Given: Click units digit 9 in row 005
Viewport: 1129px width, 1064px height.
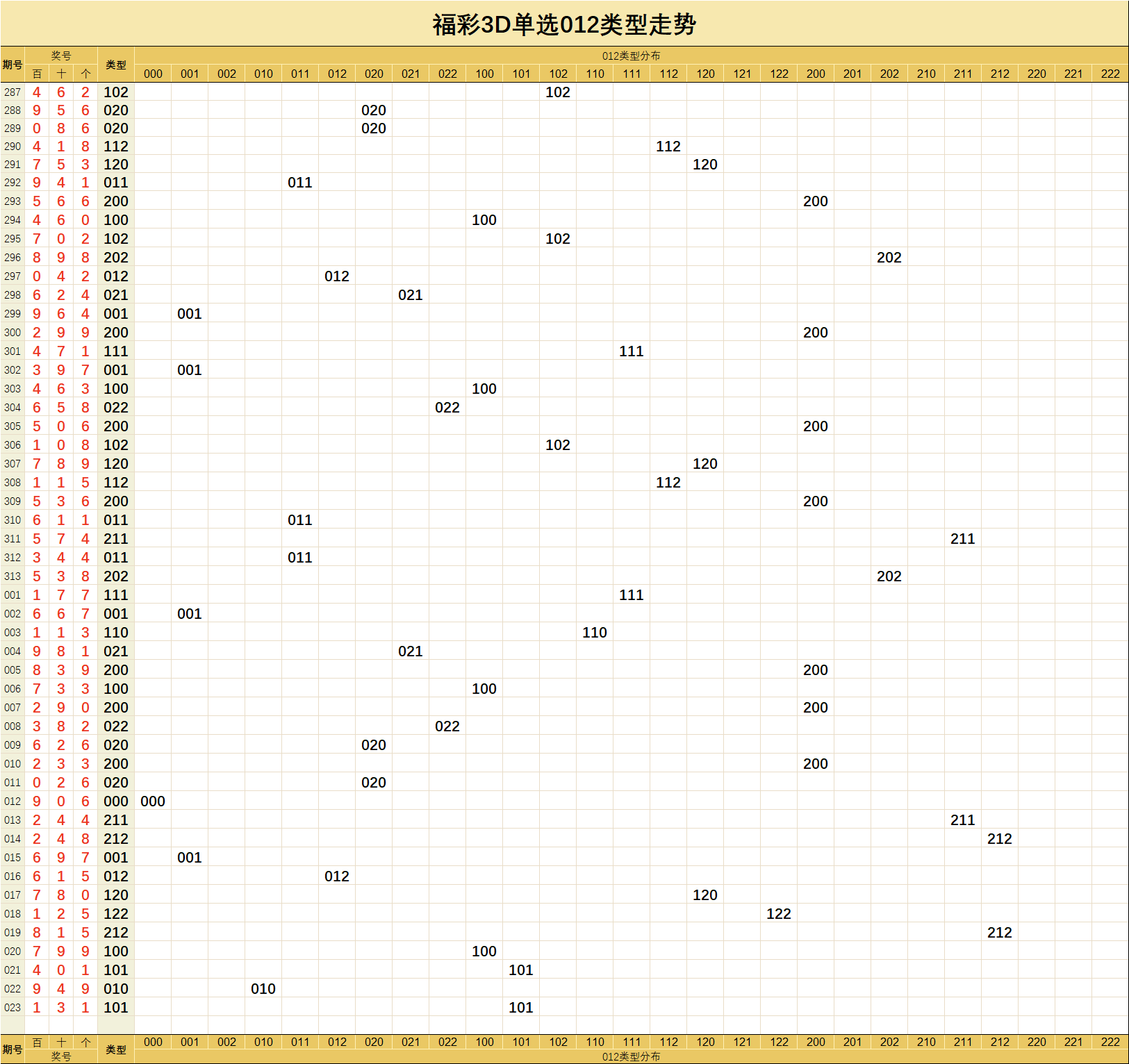Looking at the screenshot, I should pos(85,670).
